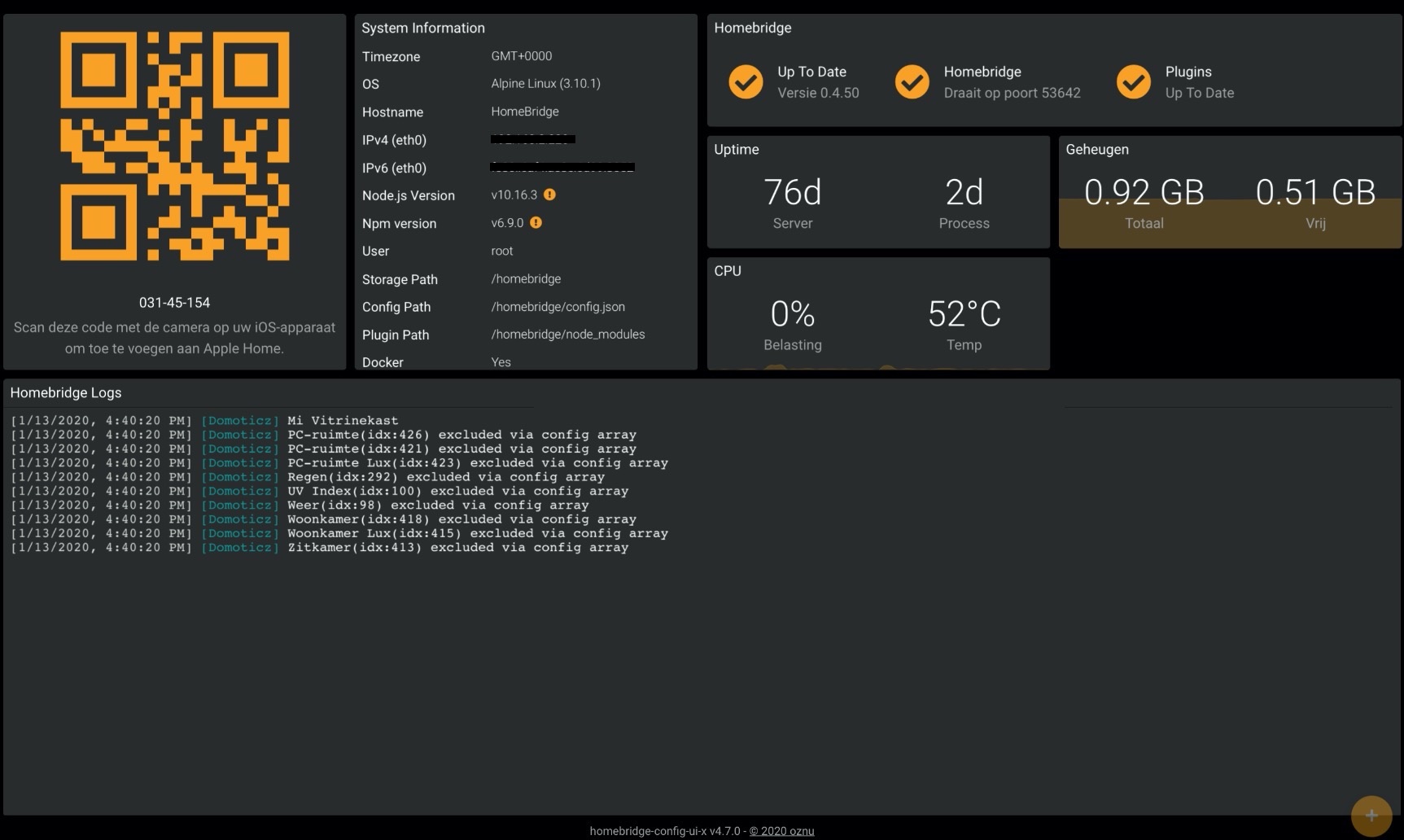Click the HomeKit QR code

coord(175,147)
